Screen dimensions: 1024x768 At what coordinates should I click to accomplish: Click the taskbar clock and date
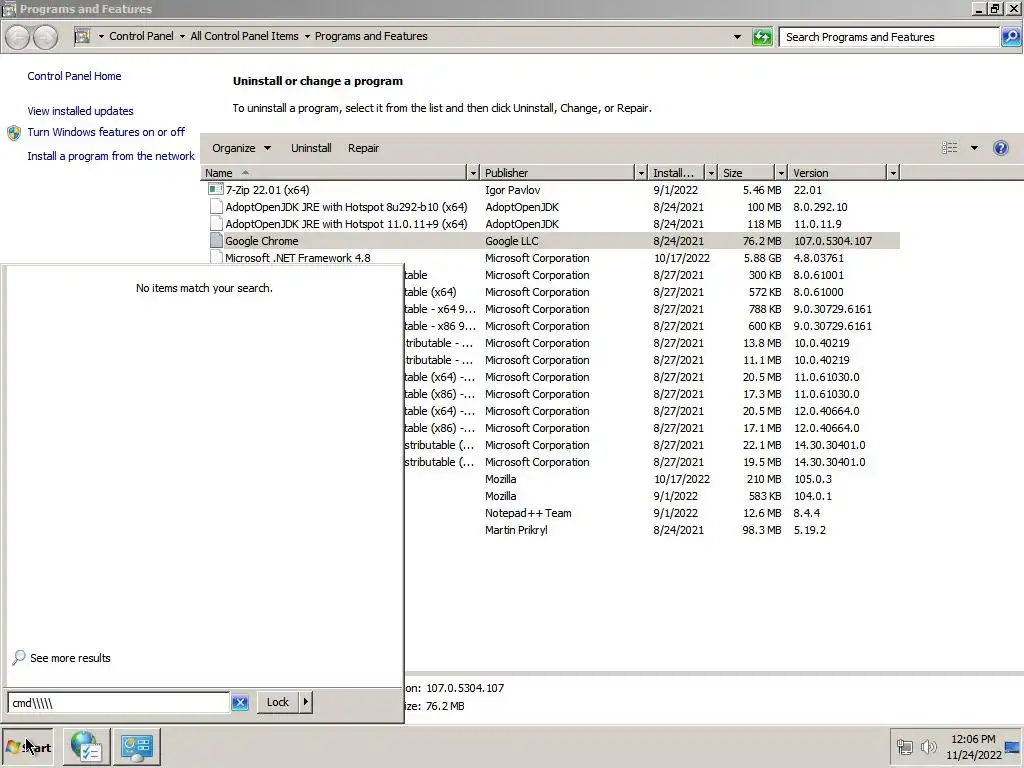[973, 746]
